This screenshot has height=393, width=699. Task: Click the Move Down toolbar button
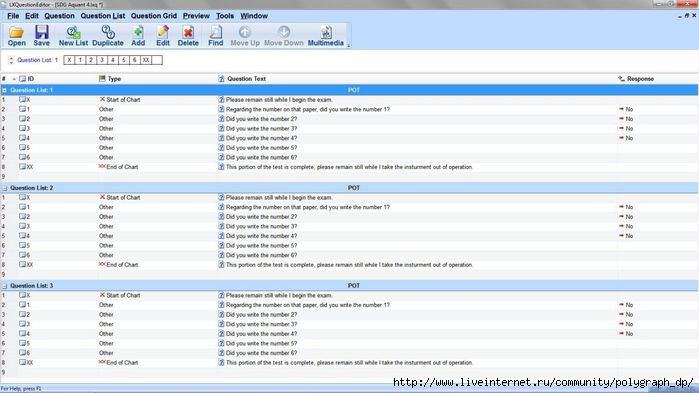point(284,36)
